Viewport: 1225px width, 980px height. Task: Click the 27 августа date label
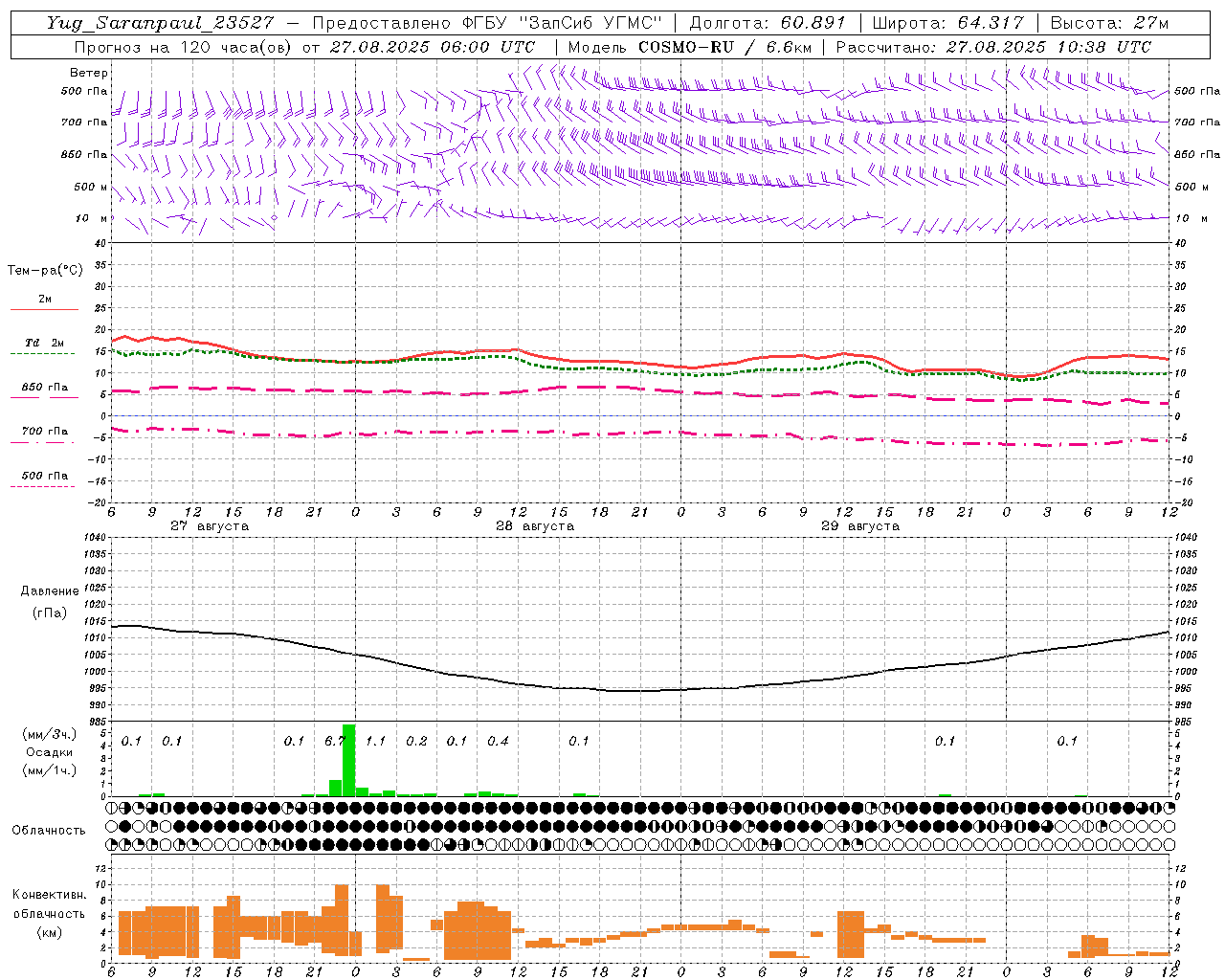(x=210, y=526)
